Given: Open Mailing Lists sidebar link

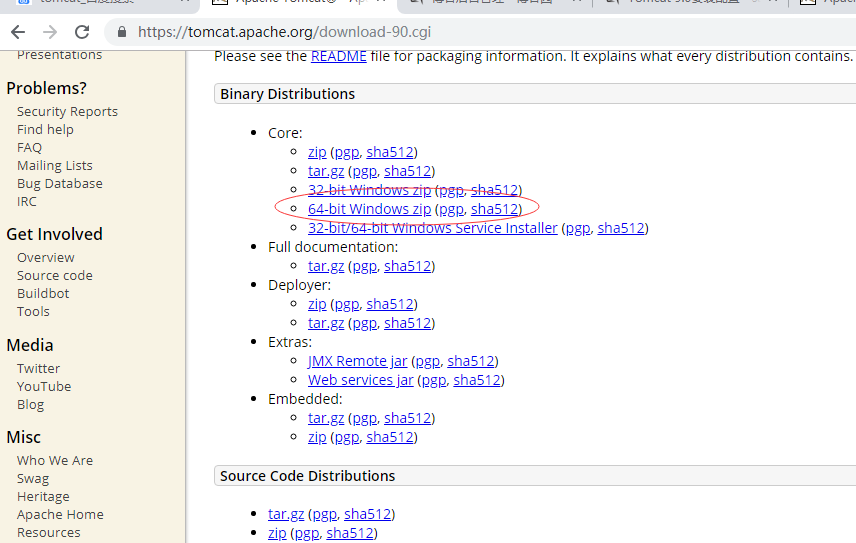Looking at the screenshot, I should click(55, 165).
